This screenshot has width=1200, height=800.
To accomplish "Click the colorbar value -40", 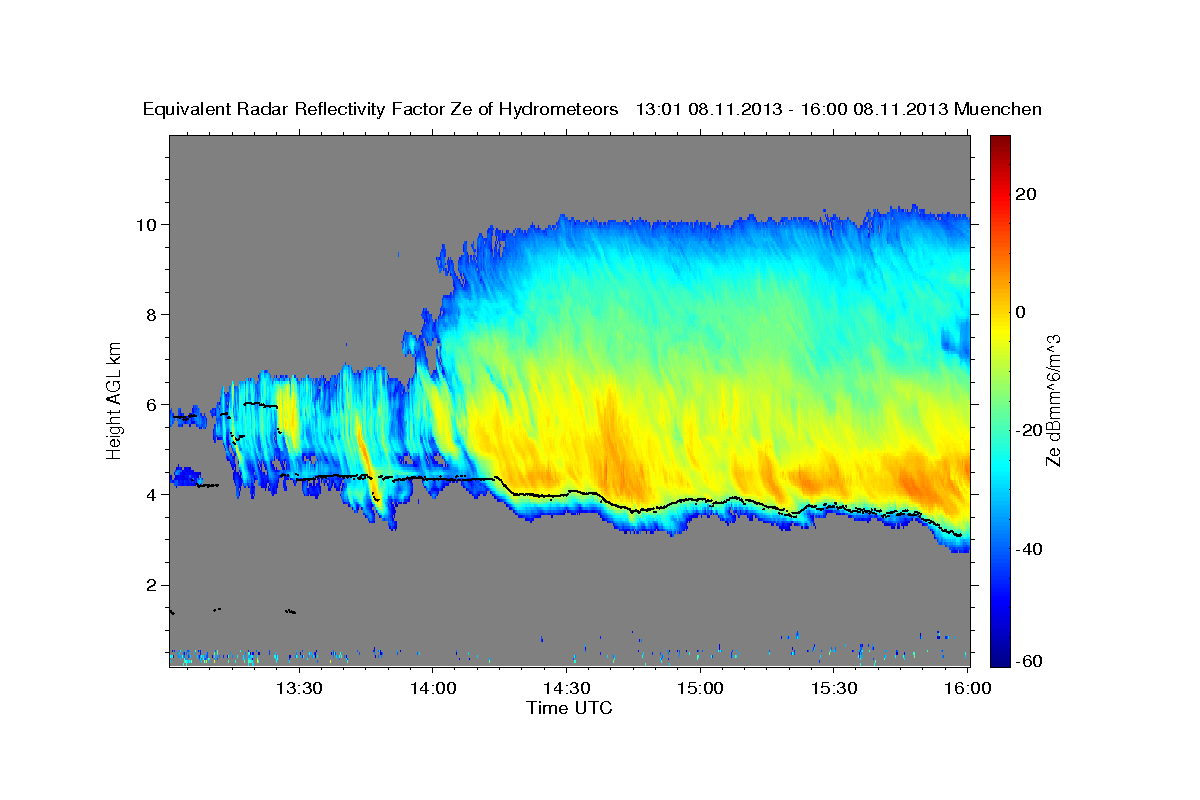I will [1029, 549].
